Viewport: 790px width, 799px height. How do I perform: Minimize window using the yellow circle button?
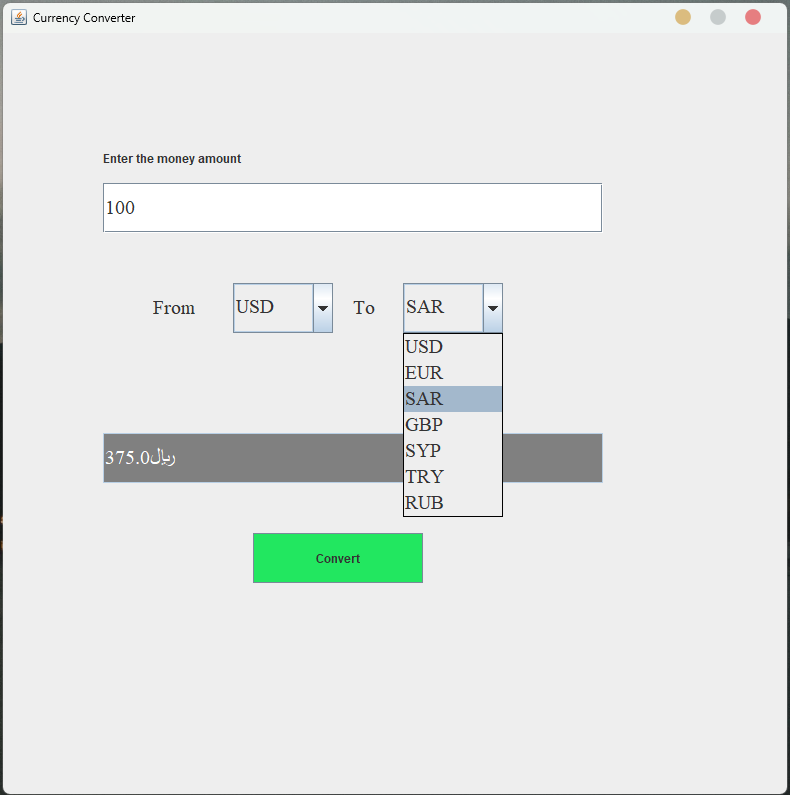(683, 17)
